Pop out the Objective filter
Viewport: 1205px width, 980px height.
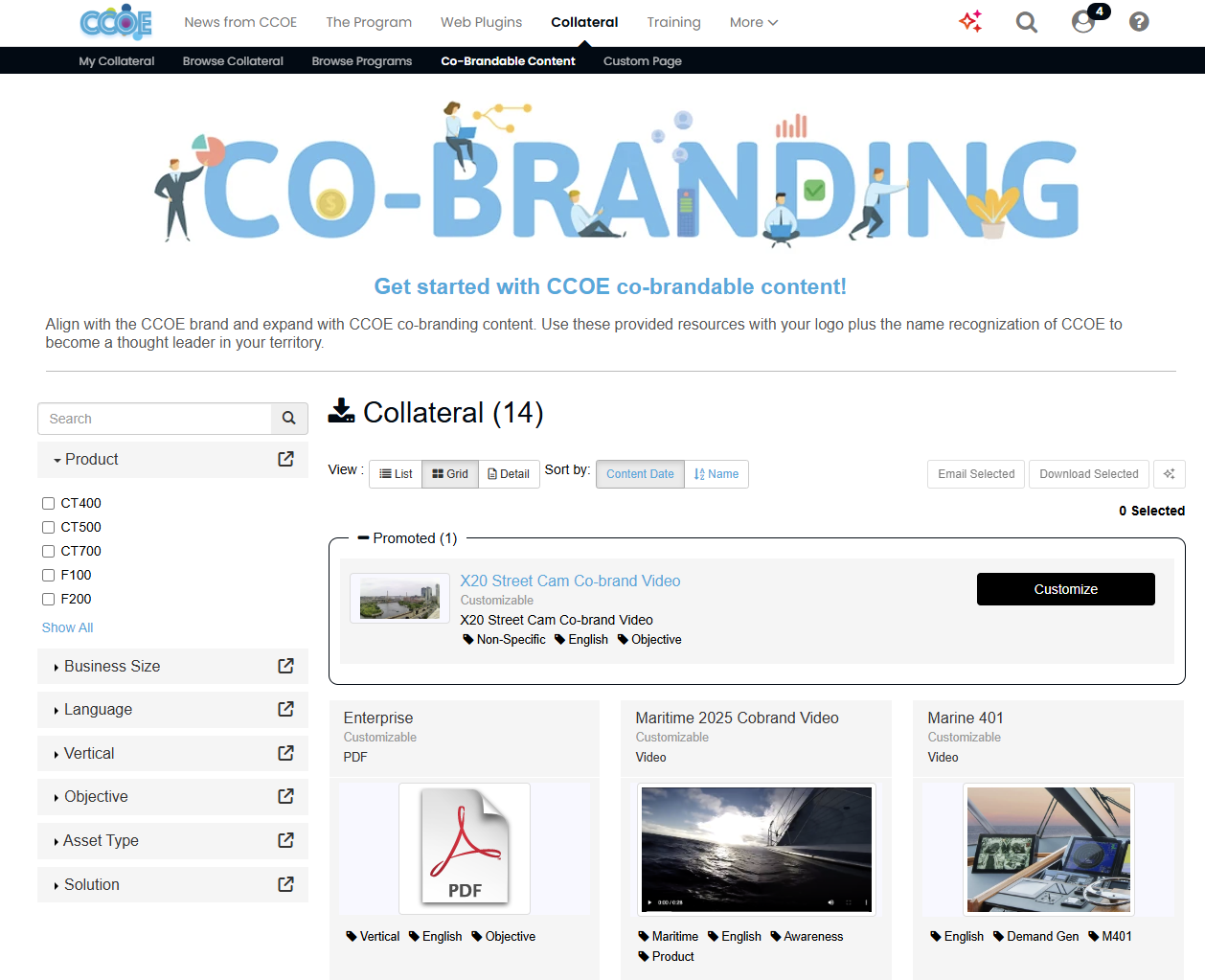285,796
